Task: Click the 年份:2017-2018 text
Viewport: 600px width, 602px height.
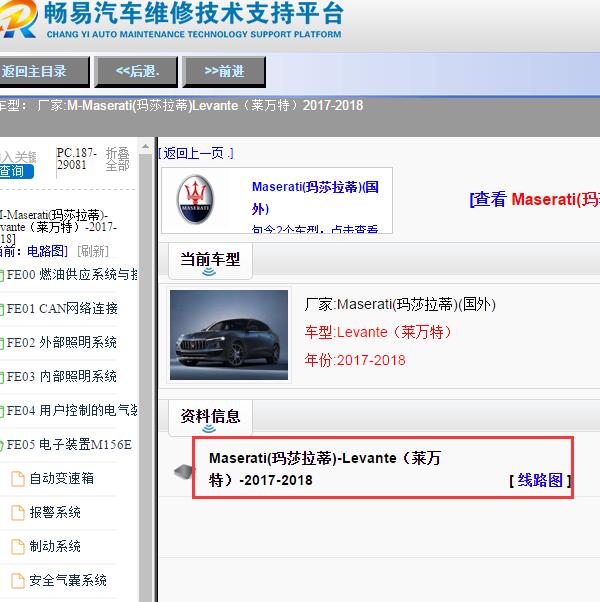Action: pyautogui.click(x=355, y=361)
